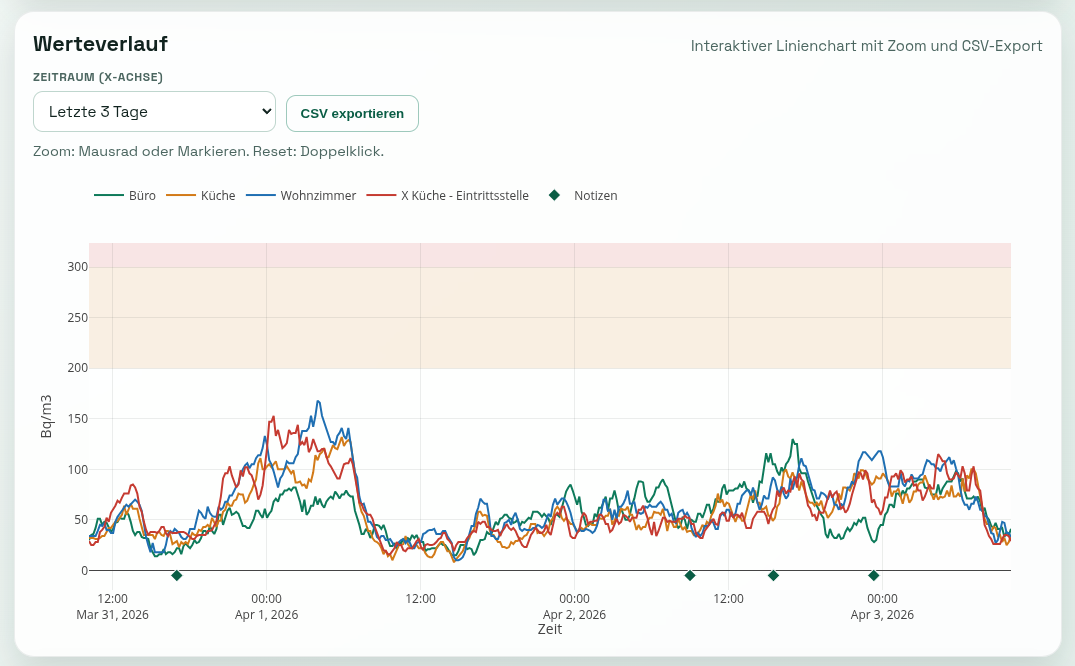
Task: Click the note marker shortly after 12:00 on April 2
Action: point(773,575)
